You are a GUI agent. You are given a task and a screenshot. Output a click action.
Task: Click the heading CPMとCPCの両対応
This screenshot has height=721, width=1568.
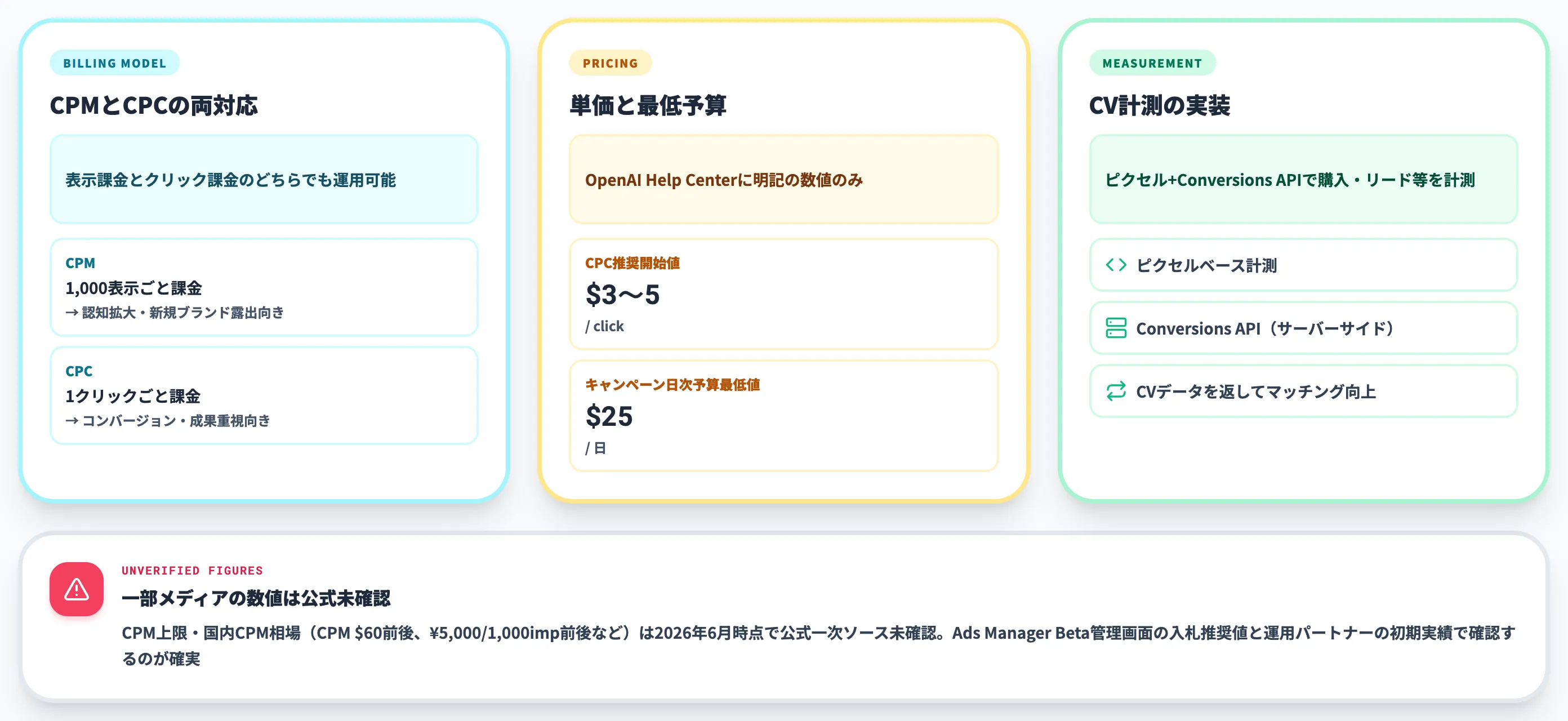(154, 105)
